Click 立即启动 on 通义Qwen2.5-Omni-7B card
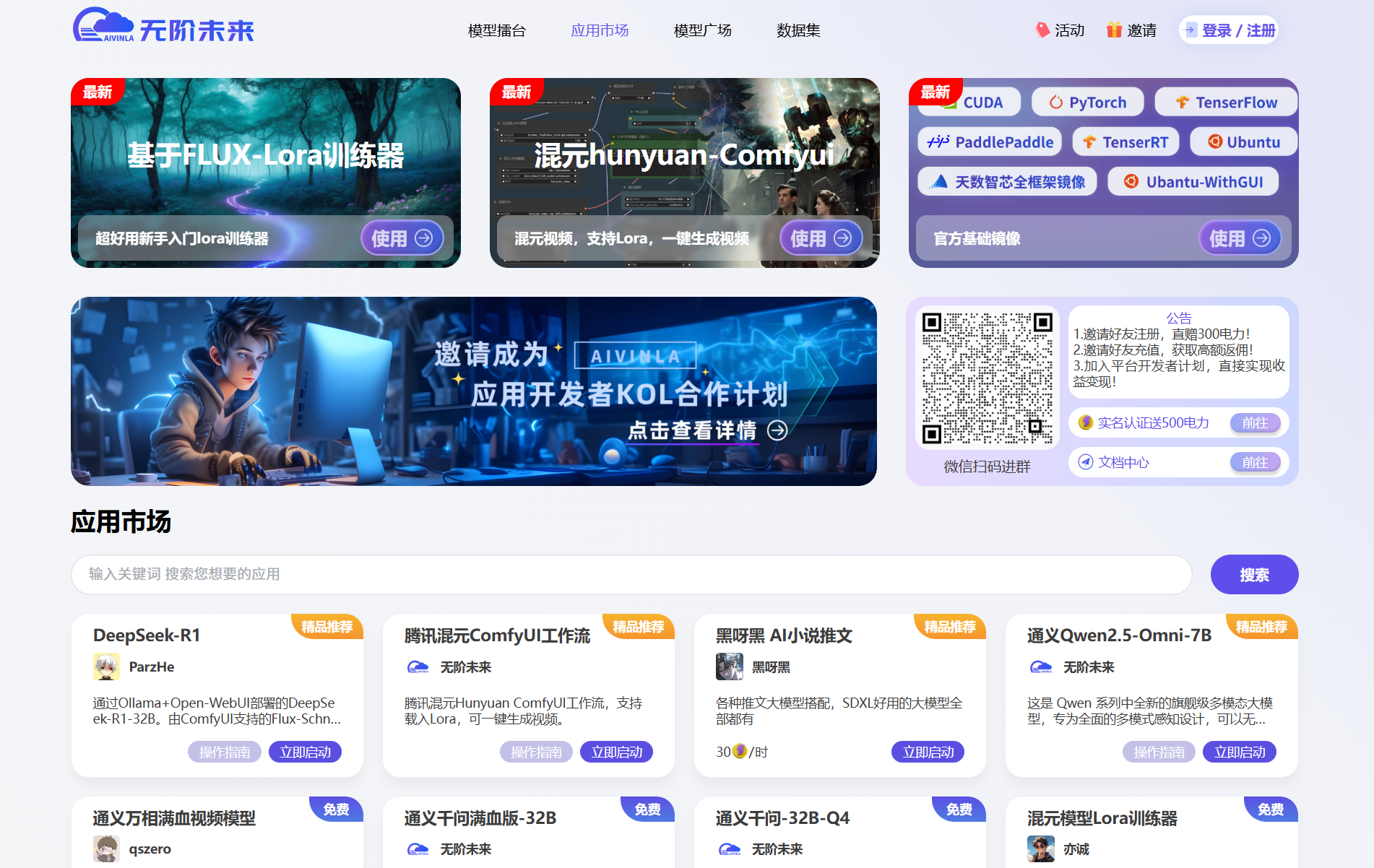1374x868 pixels. pyautogui.click(x=1240, y=752)
